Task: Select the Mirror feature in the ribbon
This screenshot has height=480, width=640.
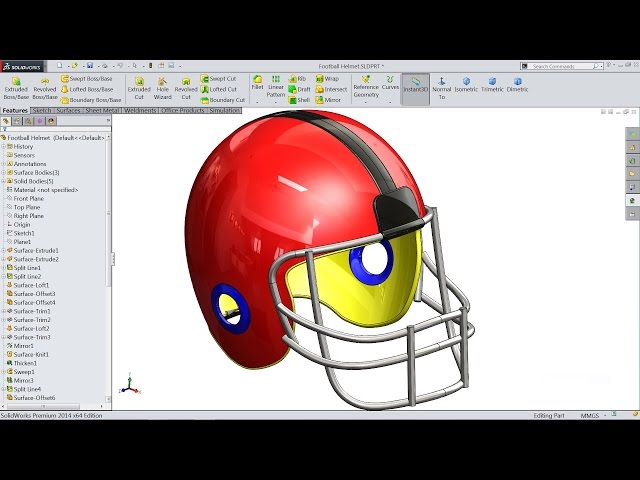Action: click(x=328, y=100)
